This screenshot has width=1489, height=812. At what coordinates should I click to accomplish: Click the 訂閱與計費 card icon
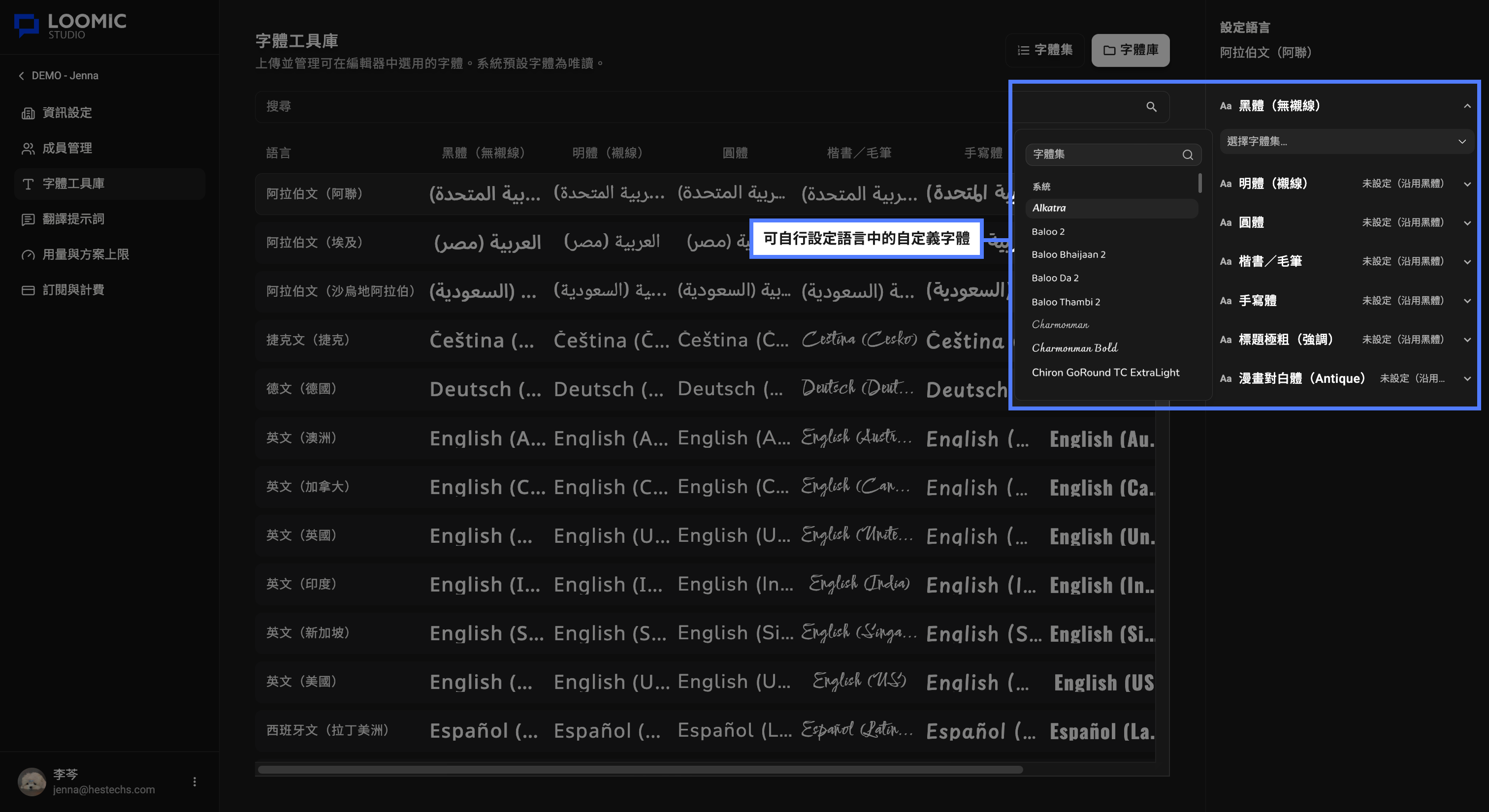tap(28, 290)
